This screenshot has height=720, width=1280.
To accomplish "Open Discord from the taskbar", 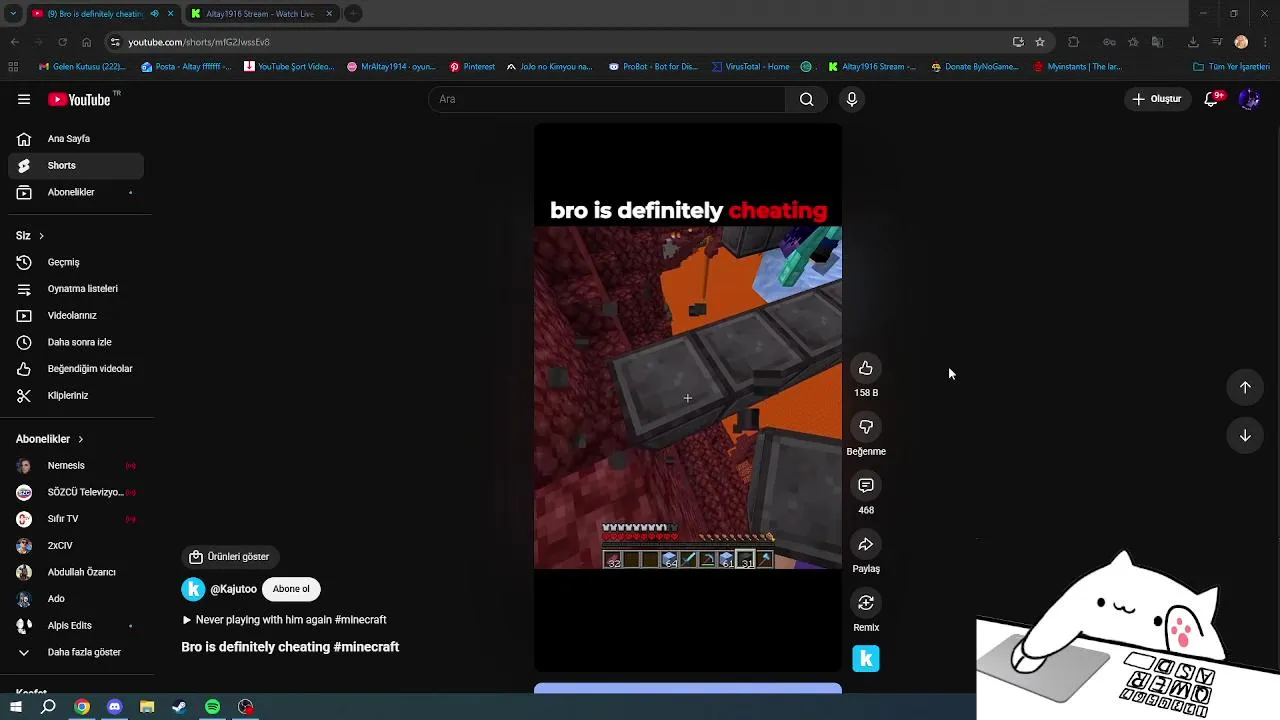I will point(114,707).
